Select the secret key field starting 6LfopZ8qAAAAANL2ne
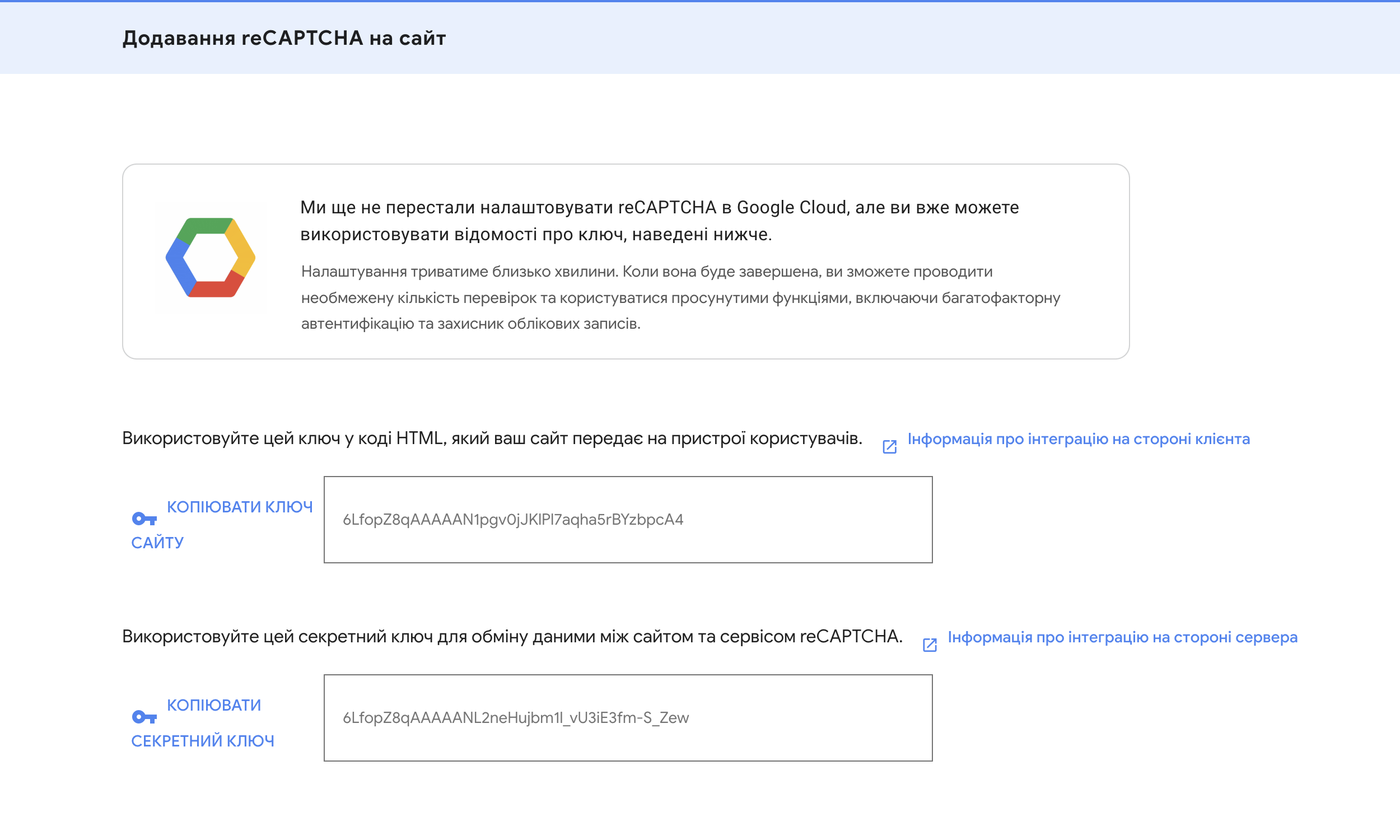Screen dimensions: 1400x840 click(628, 718)
